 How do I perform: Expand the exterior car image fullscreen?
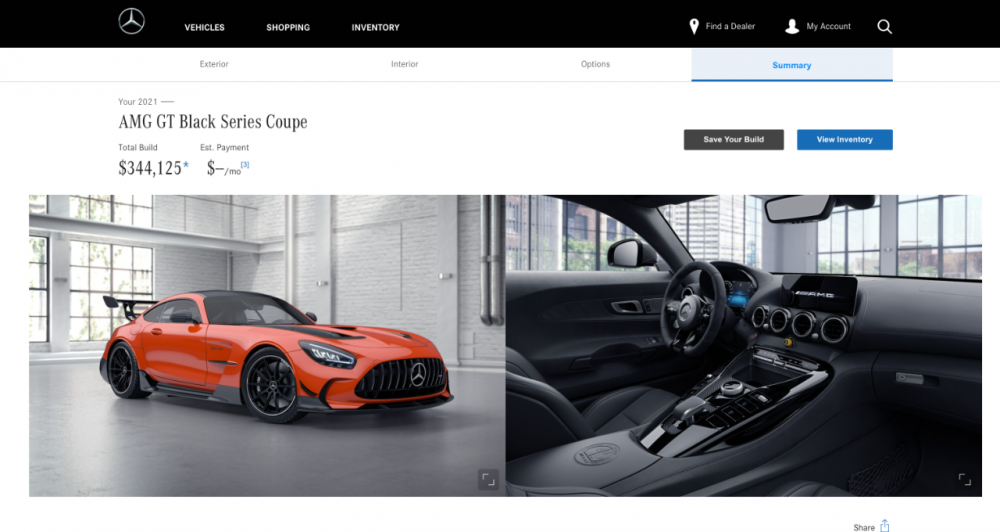488,479
